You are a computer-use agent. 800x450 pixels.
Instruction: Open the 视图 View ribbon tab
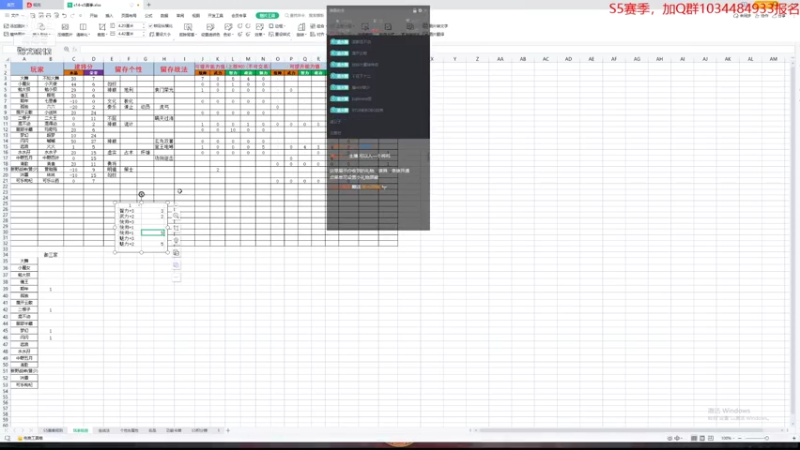[x=196, y=16]
